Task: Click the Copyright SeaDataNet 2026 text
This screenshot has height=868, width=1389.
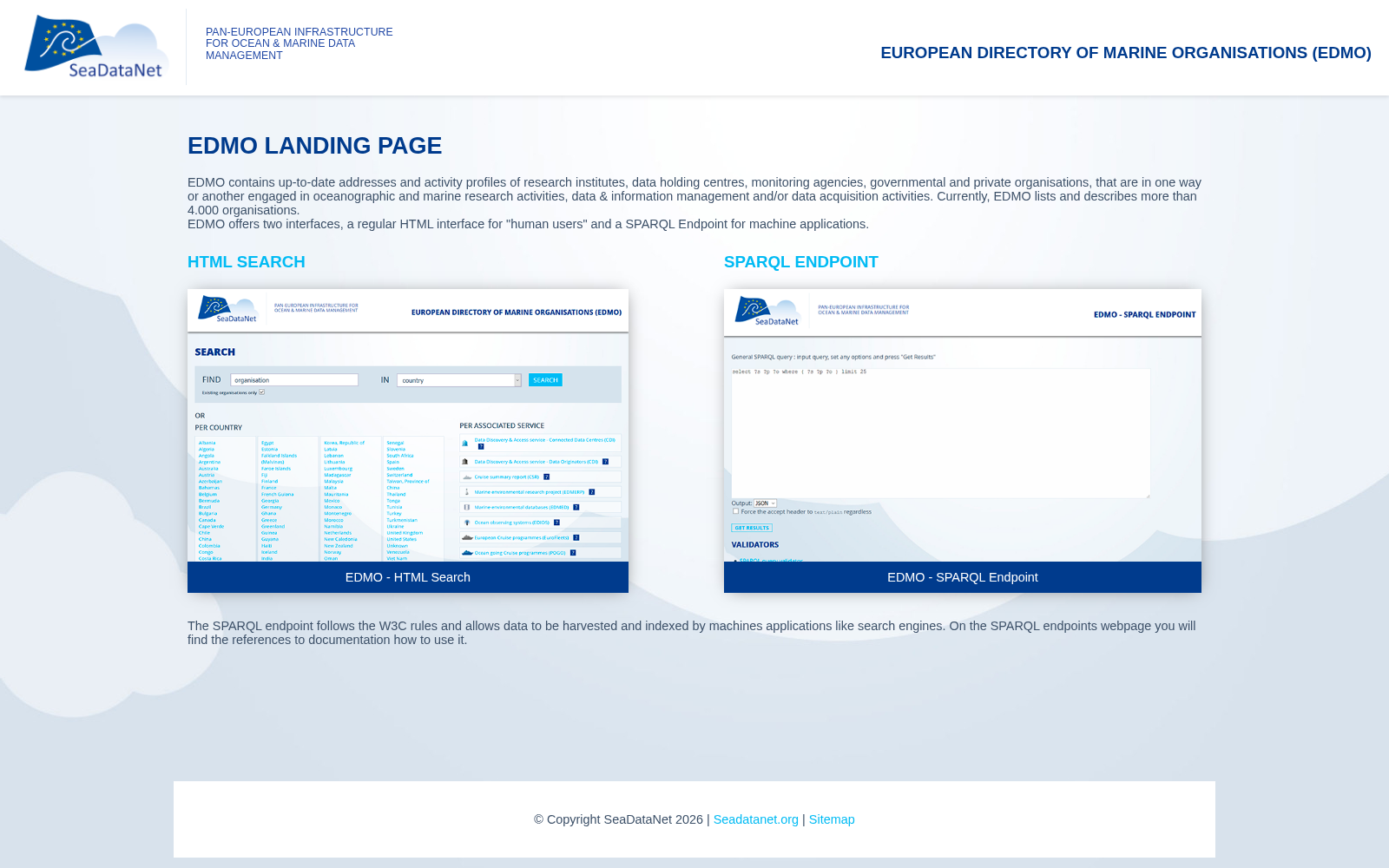Action: click(618, 819)
